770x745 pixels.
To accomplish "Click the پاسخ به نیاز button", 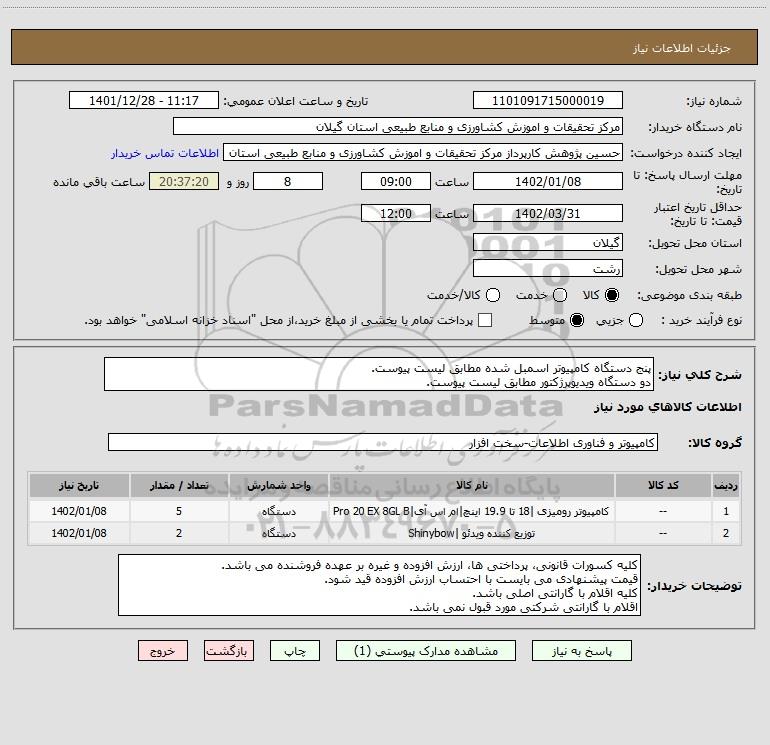I will click(582, 651).
